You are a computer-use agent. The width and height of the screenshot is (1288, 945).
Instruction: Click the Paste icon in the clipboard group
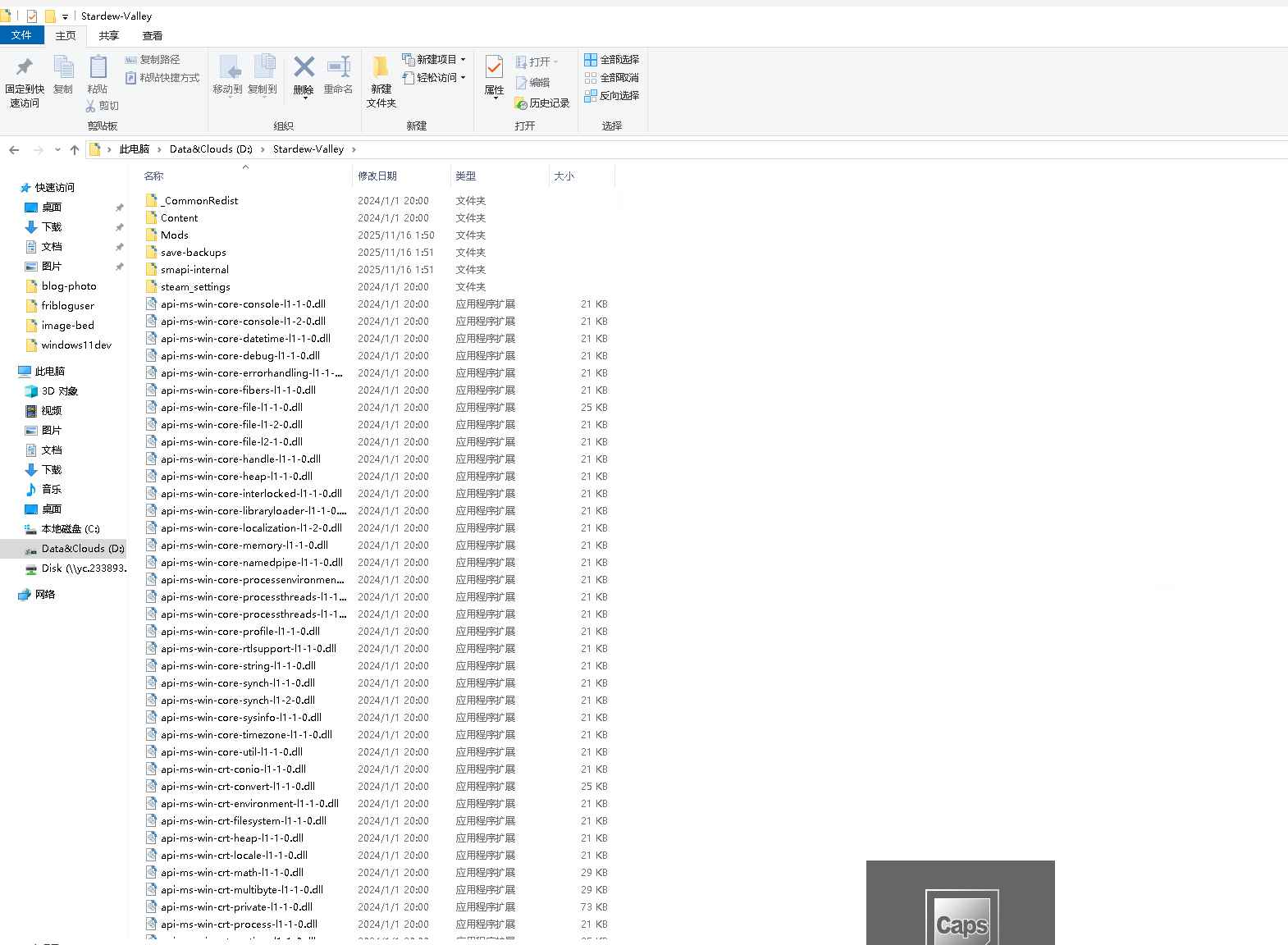tap(98, 69)
